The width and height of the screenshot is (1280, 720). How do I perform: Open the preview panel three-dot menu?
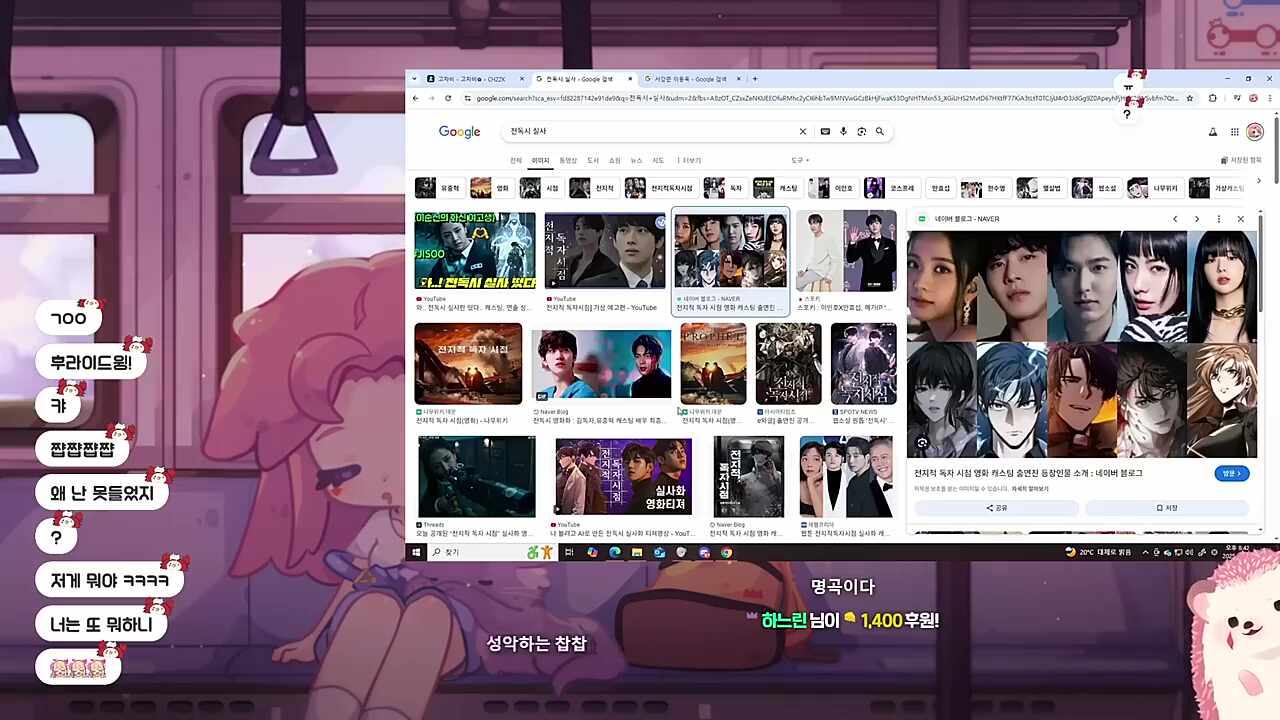click(x=1218, y=219)
